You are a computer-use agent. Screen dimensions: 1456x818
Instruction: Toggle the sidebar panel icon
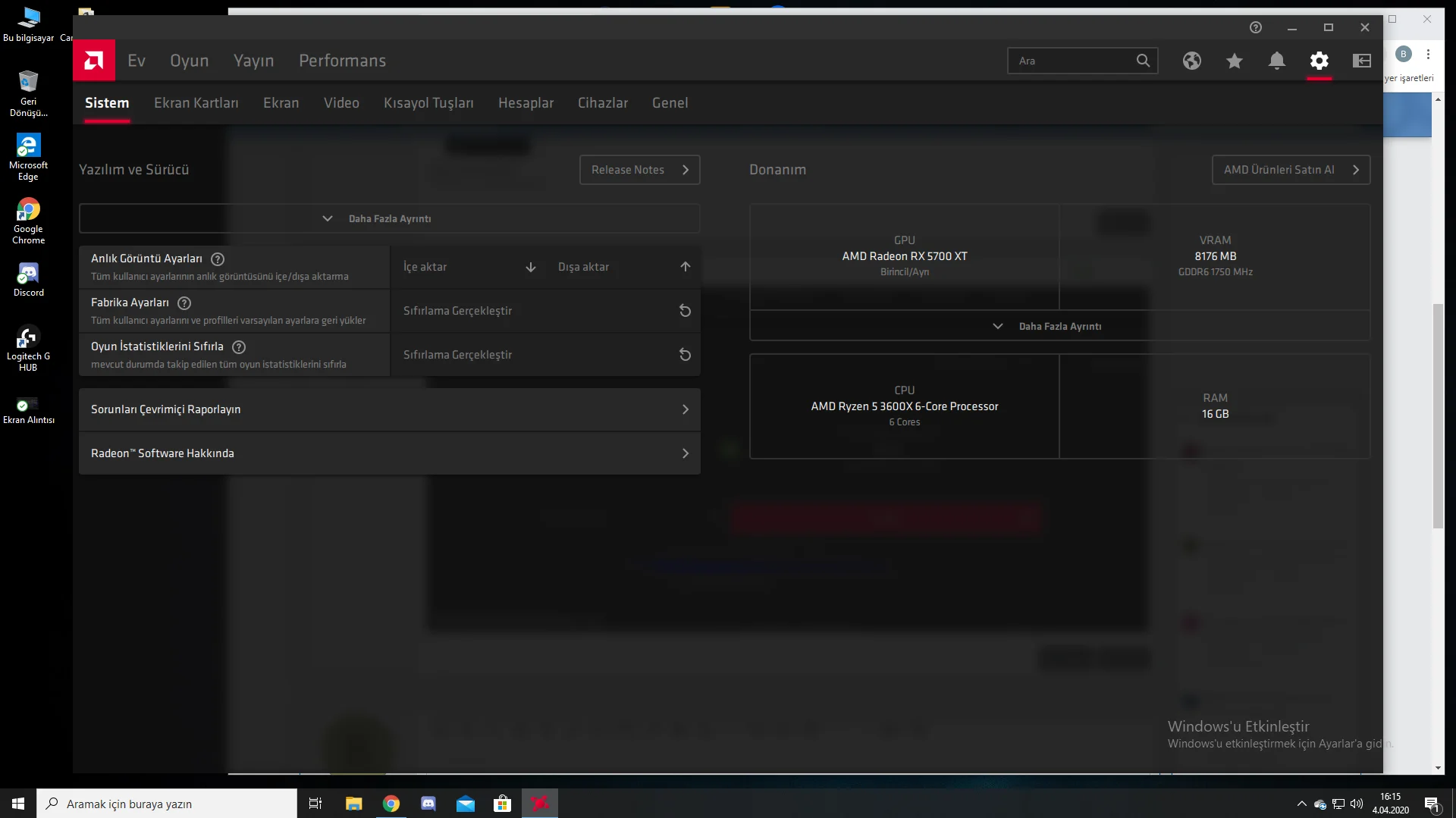coord(1362,61)
